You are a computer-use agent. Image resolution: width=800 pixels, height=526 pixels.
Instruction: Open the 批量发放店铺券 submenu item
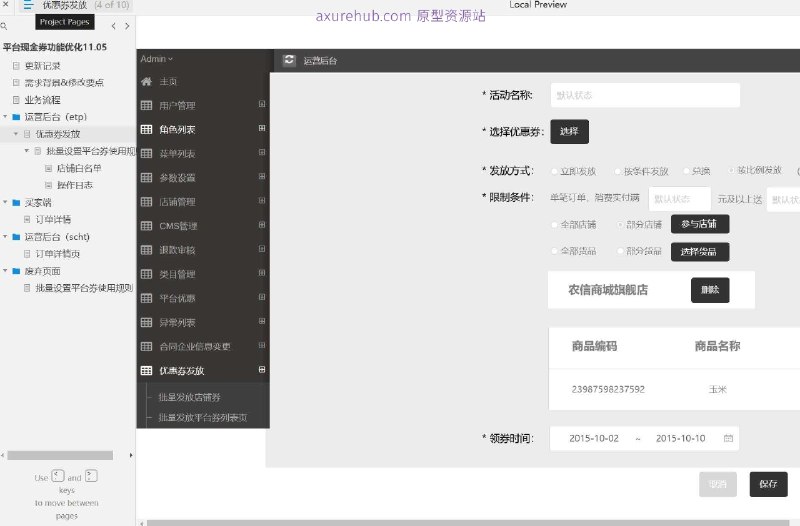[x=189, y=397]
